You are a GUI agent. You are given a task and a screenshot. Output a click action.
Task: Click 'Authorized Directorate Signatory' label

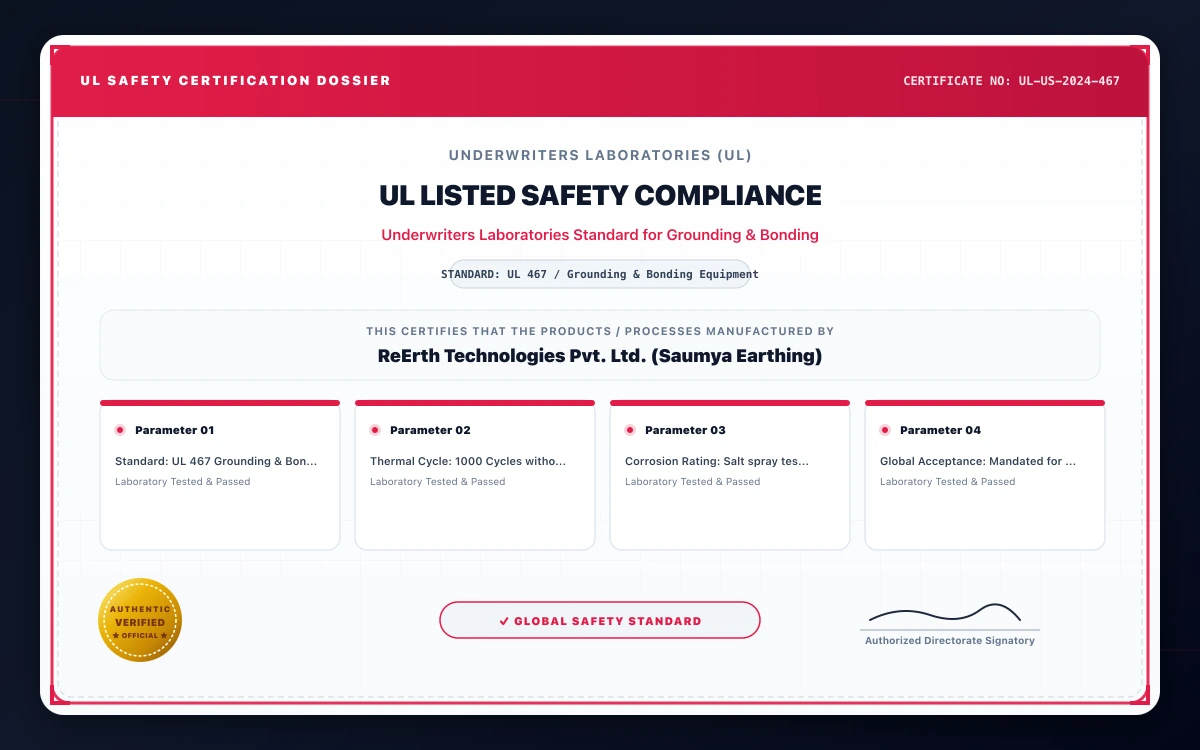point(950,640)
